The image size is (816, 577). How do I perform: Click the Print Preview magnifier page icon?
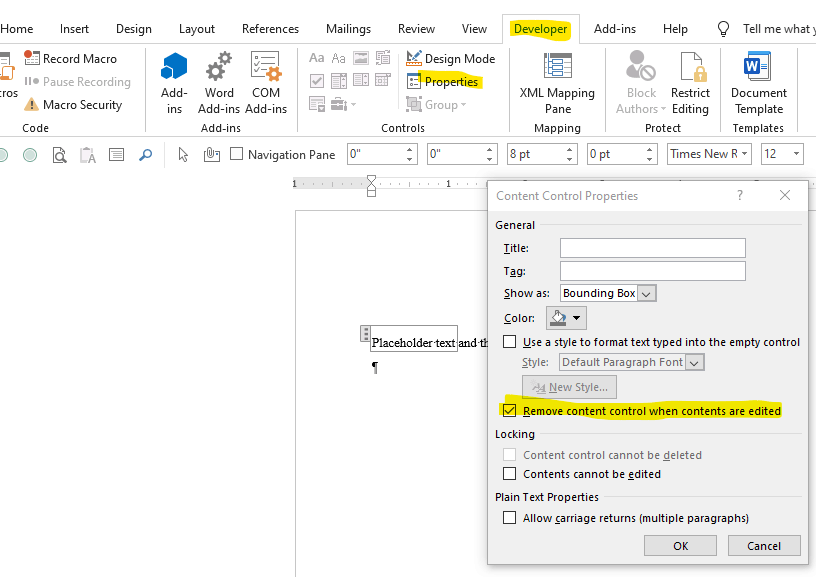pos(59,155)
